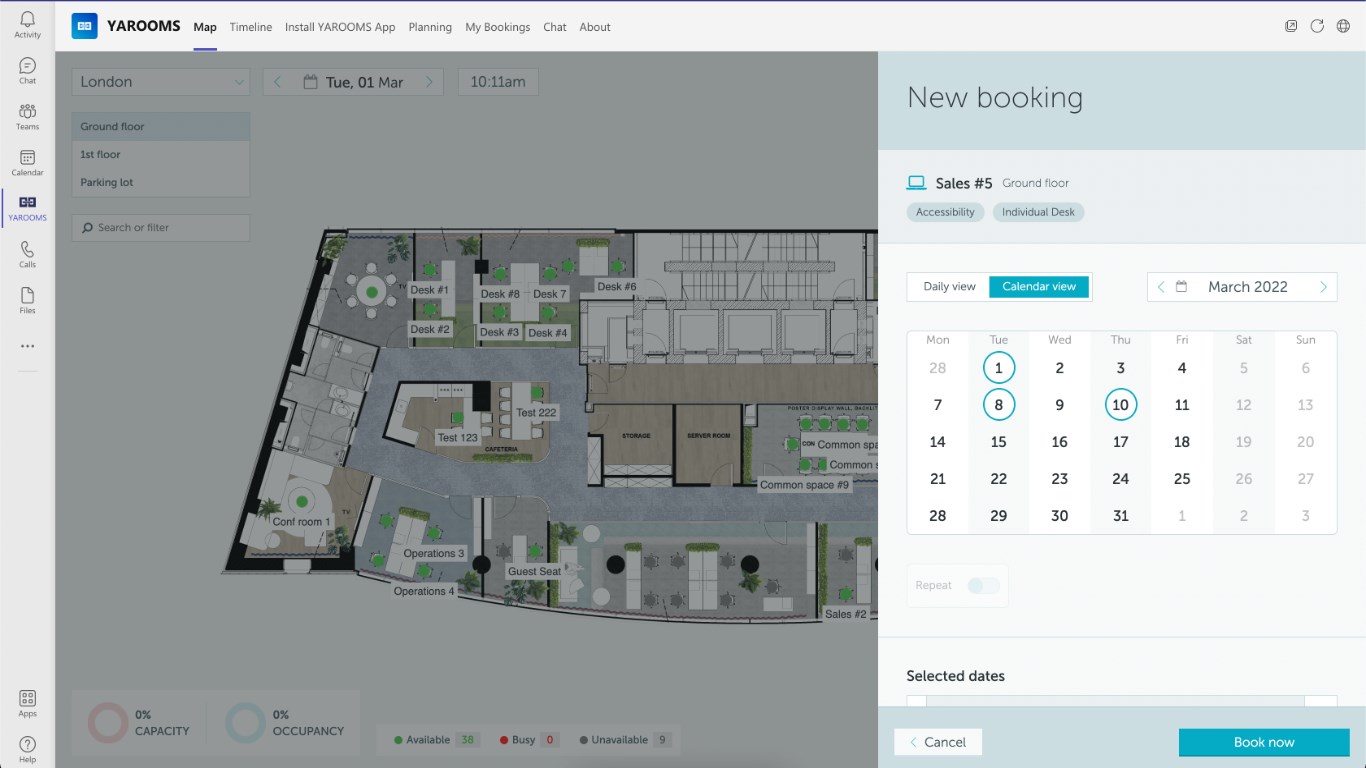
Task: Open the Tue, 01 Mar date picker
Action: 353,82
